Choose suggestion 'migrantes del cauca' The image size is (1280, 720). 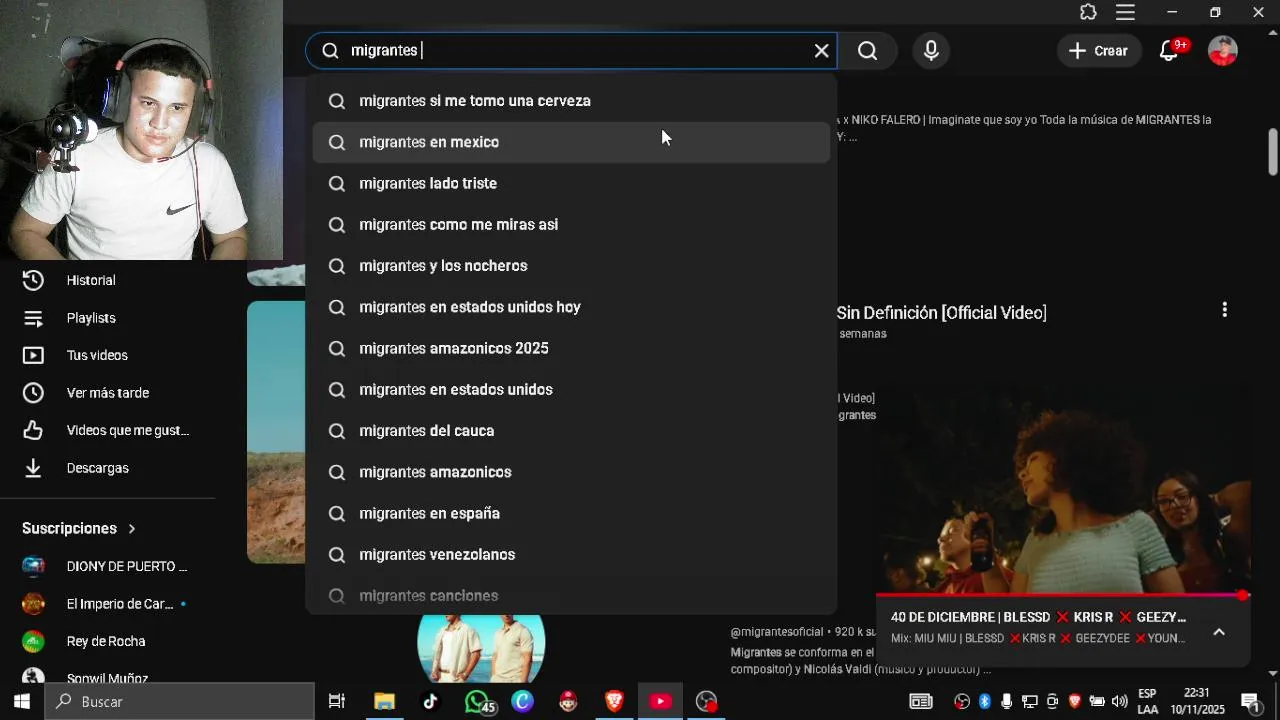[571, 431]
